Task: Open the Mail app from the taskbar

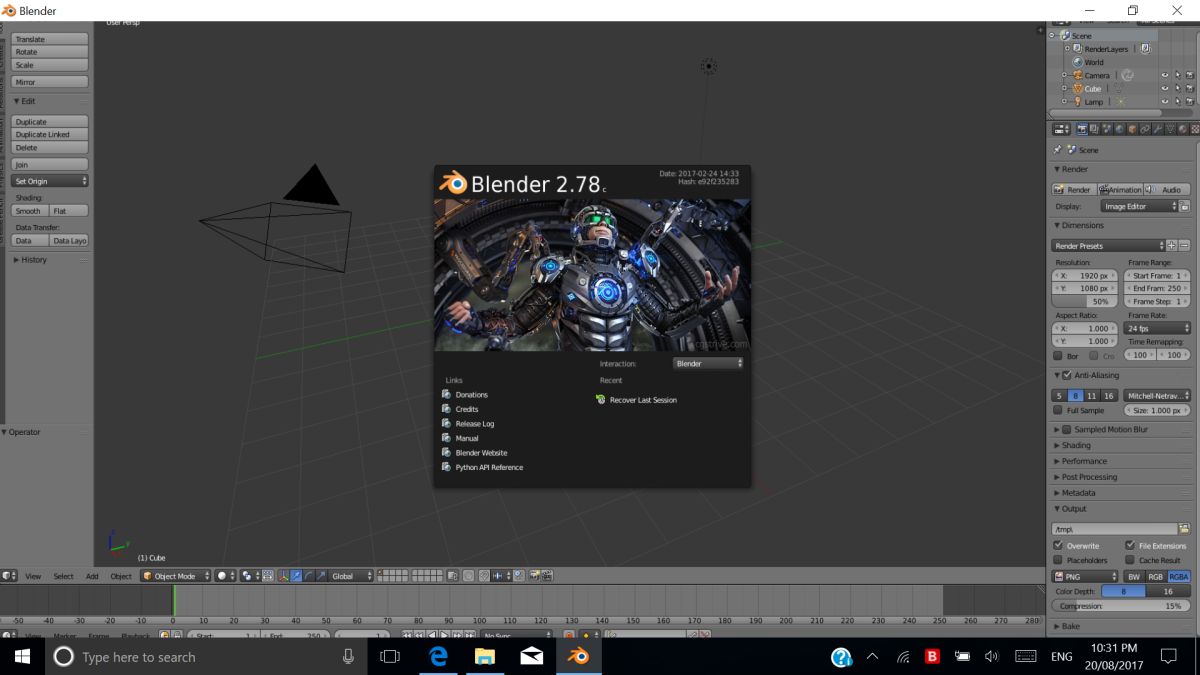Action: point(531,656)
